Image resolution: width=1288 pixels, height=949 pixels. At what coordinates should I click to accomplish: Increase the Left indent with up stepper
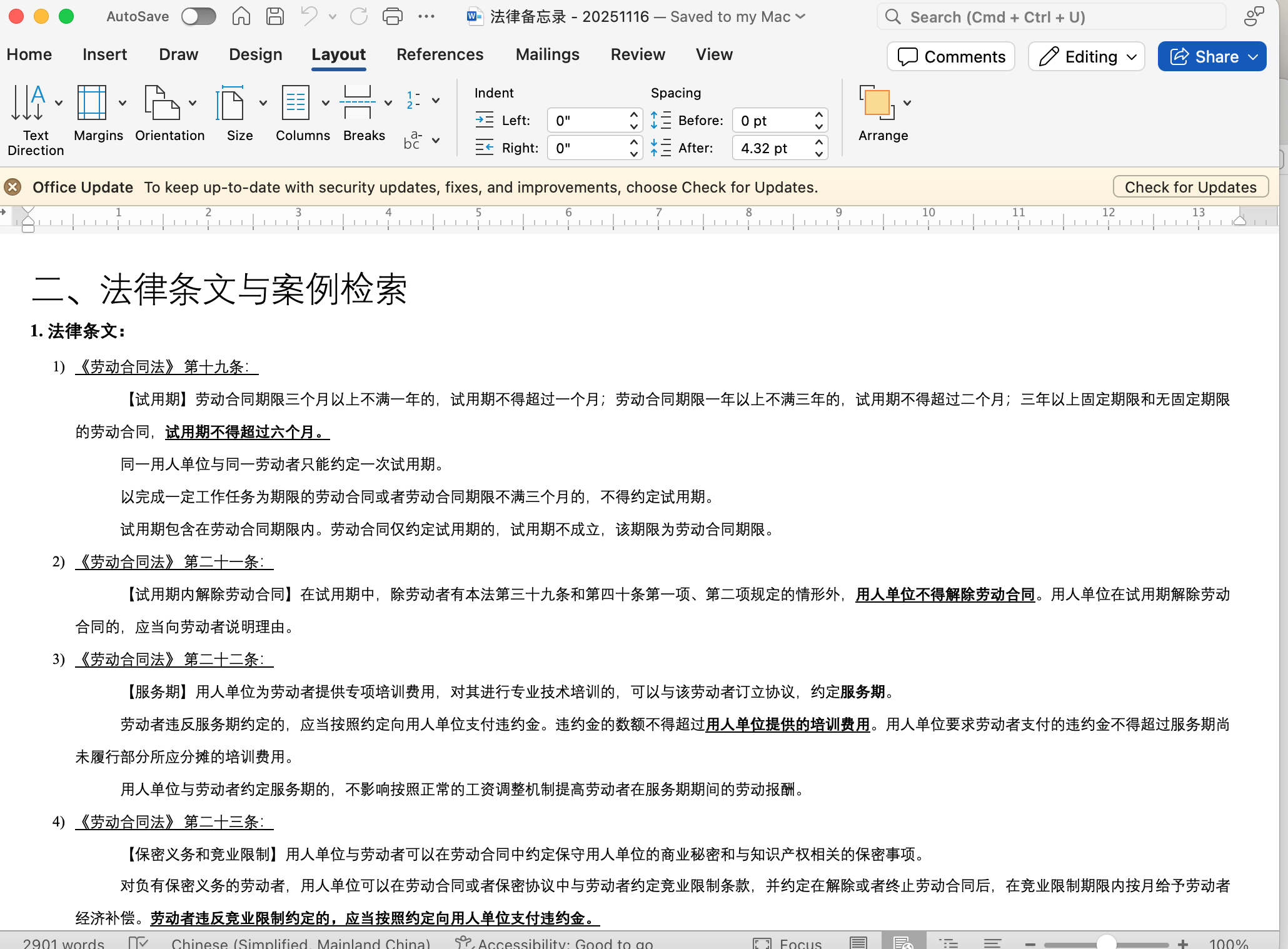[x=634, y=114]
